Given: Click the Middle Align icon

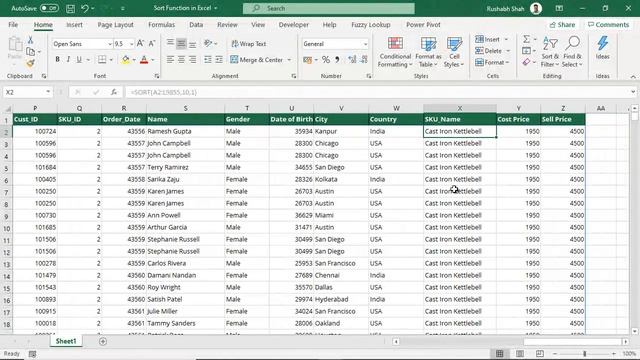Looking at the screenshot, I should pos(181,43).
